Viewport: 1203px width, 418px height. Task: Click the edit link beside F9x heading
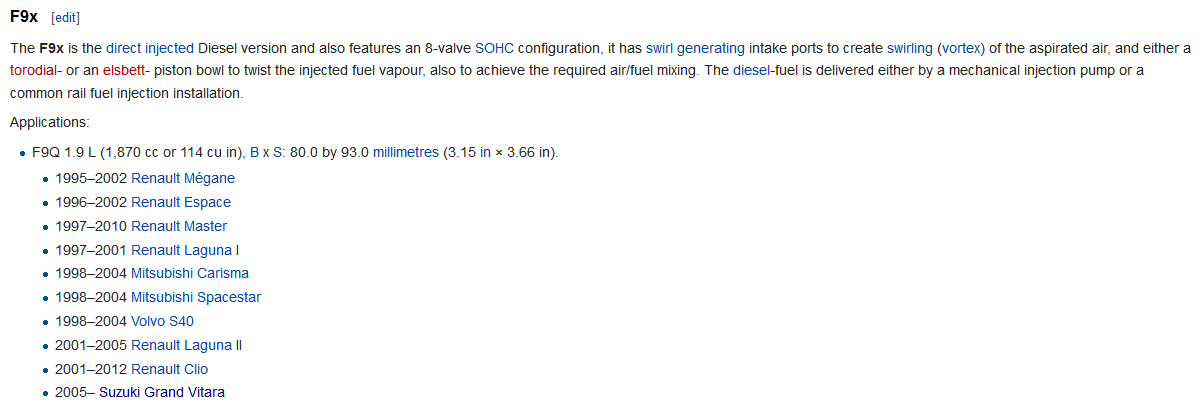point(65,18)
